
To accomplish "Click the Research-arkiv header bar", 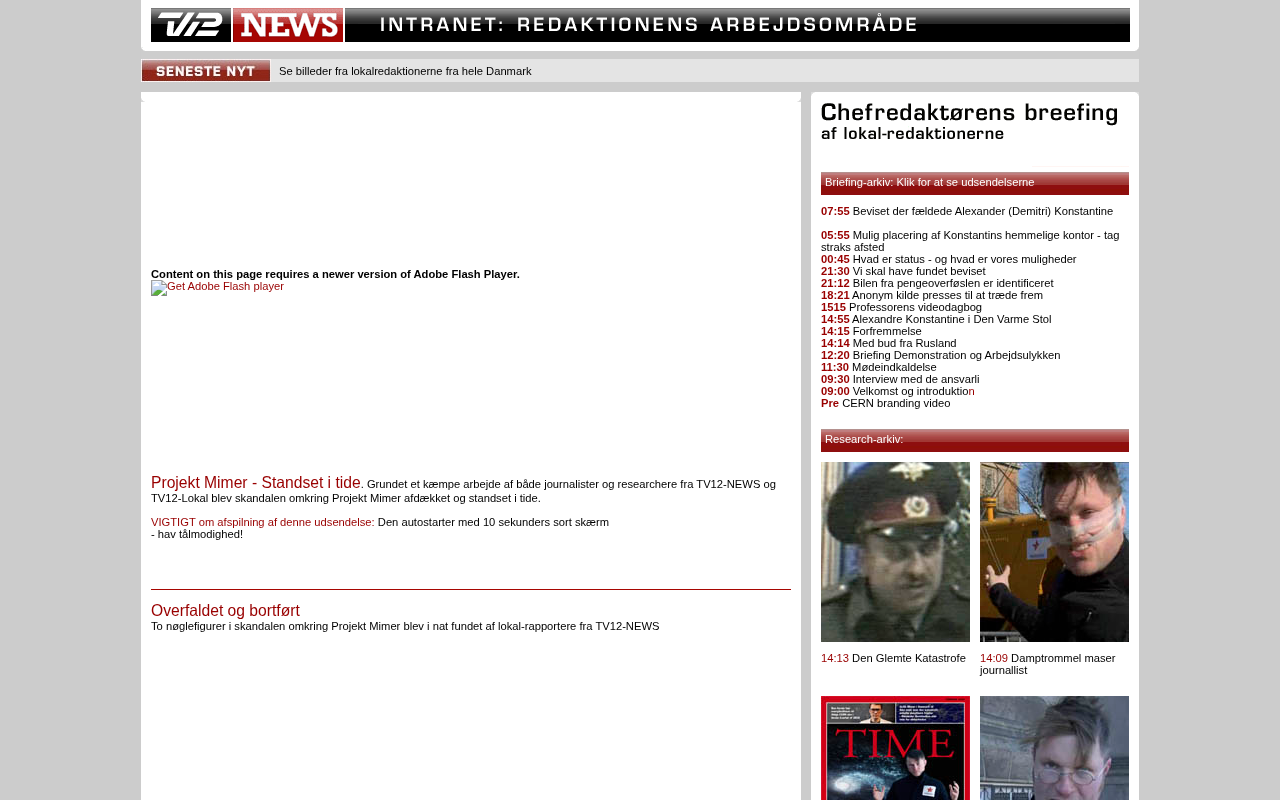I will point(975,440).
